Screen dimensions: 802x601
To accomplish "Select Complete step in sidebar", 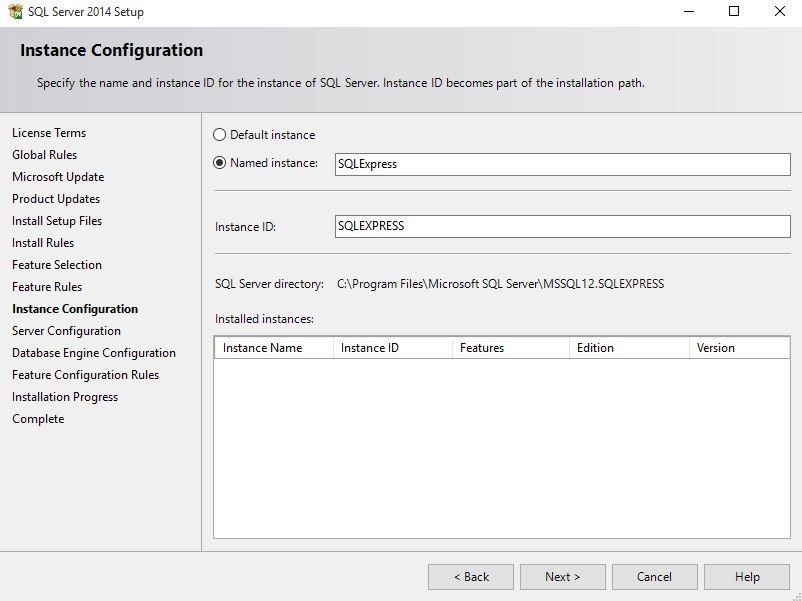I will (x=38, y=418).
